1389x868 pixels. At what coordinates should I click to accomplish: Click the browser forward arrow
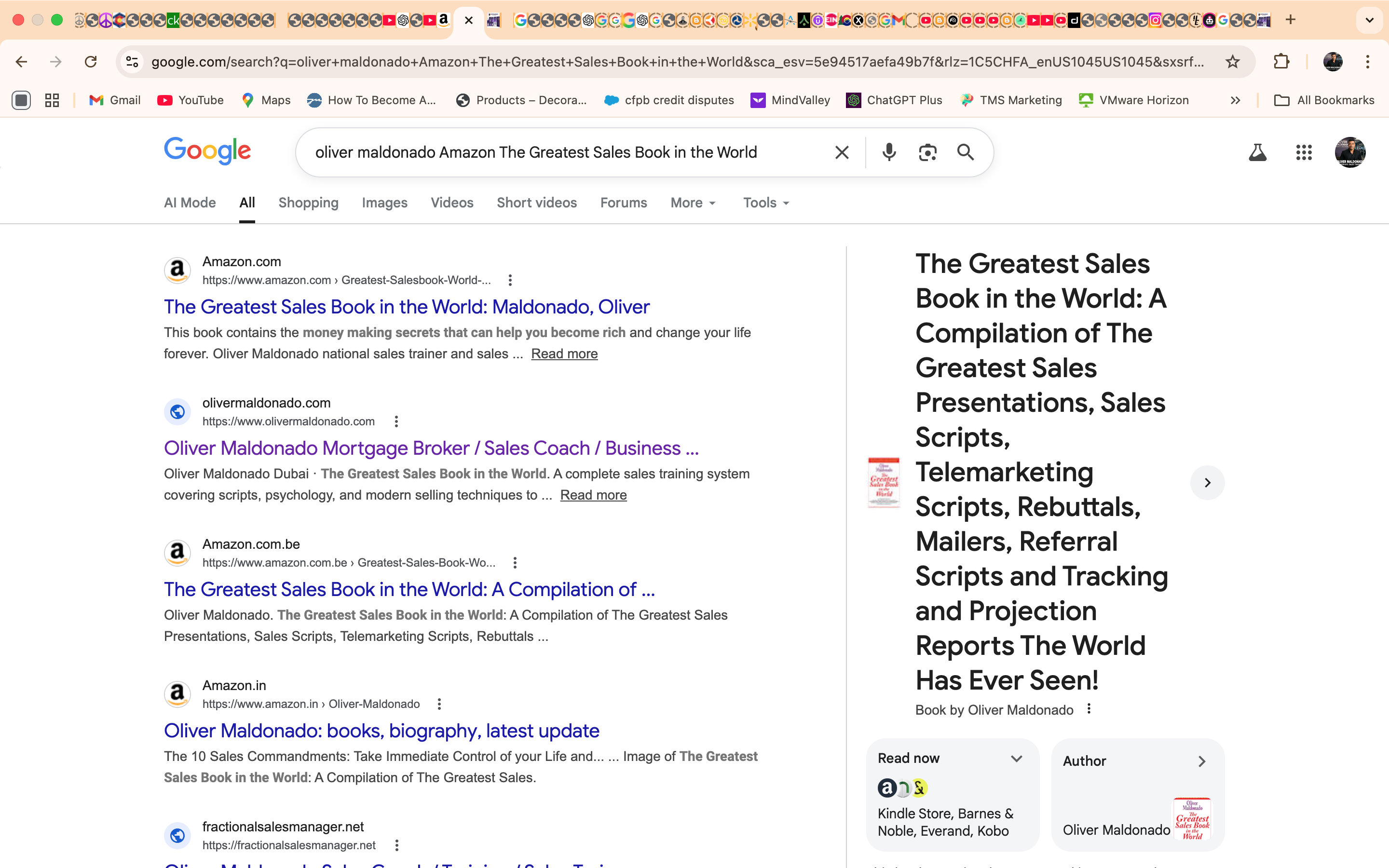coord(55,61)
